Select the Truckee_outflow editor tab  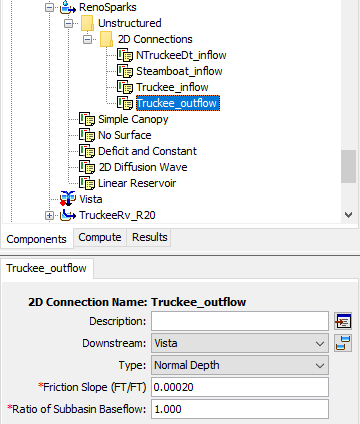coord(46,268)
